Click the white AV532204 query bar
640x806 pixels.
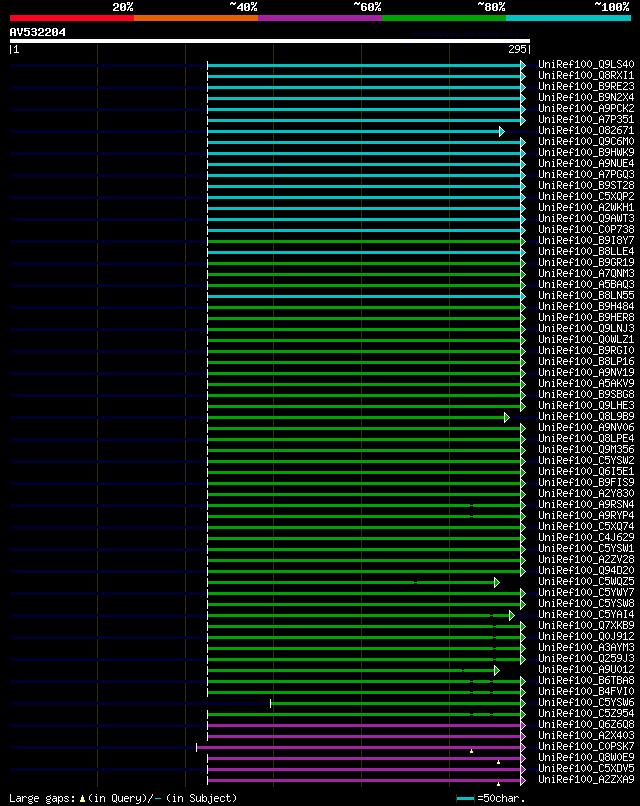tap(269, 41)
